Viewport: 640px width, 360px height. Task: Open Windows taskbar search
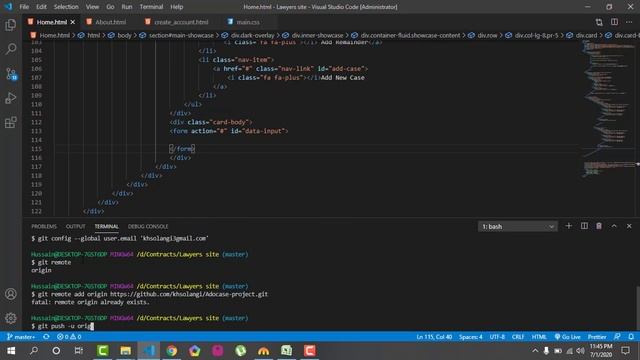pos(34,351)
